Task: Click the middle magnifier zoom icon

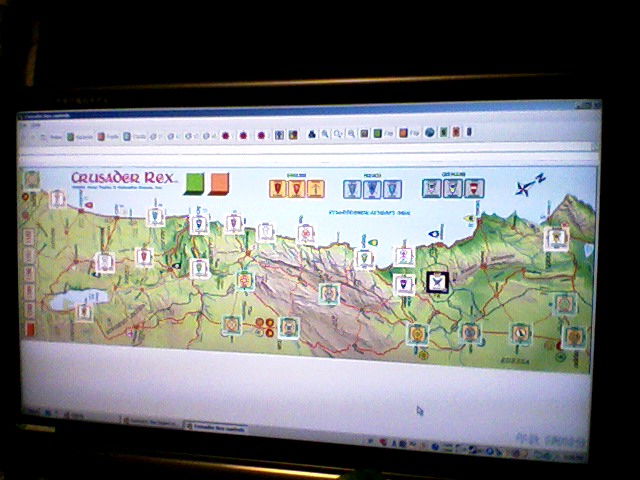Action: coord(338,134)
